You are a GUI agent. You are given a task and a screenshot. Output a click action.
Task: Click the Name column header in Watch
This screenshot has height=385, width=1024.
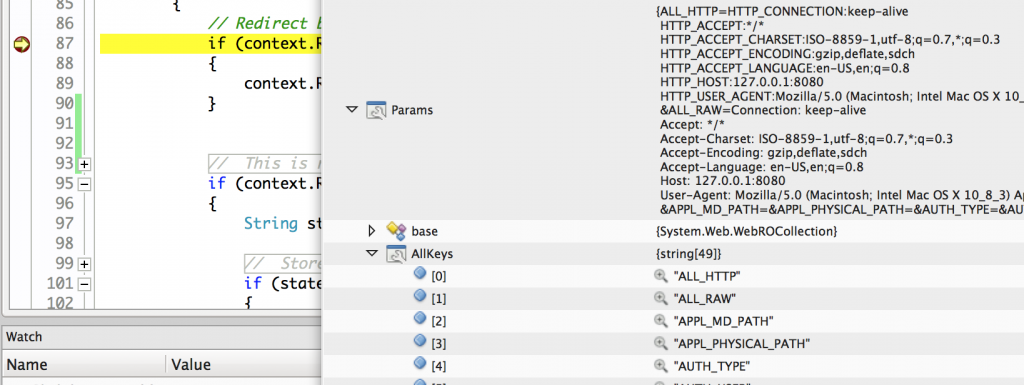tap(27, 364)
